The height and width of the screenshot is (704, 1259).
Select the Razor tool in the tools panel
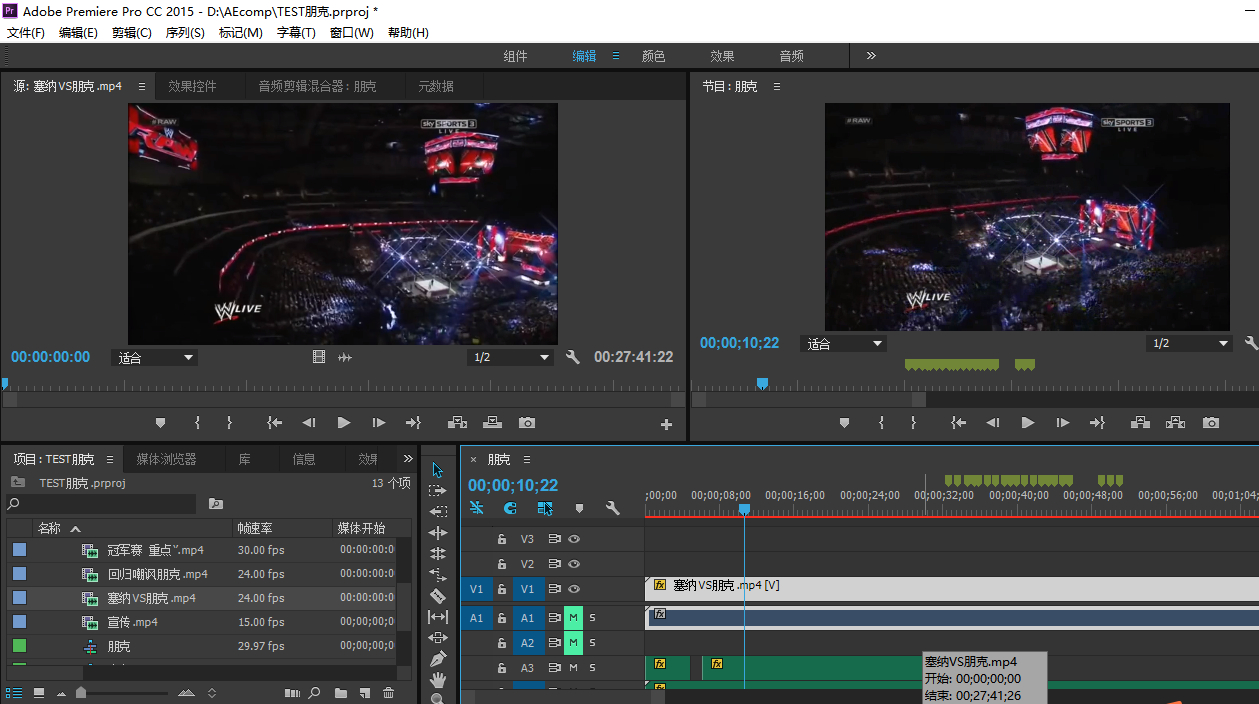click(437, 596)
